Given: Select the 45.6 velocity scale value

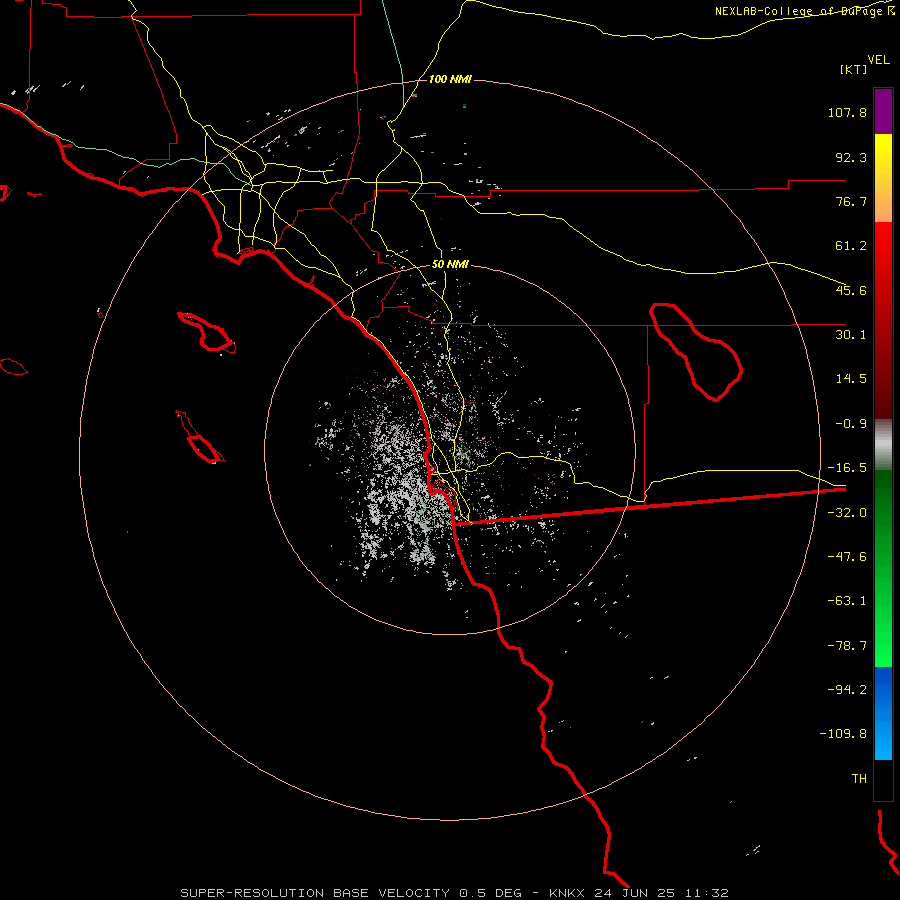Looking at the screenshot, I should point(851,290).
